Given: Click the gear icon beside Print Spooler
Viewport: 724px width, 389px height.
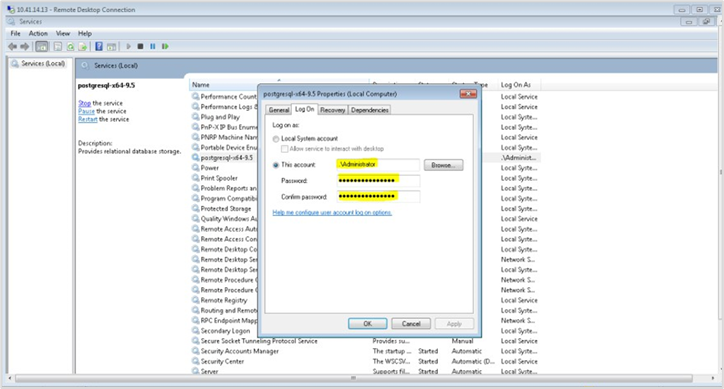Looking at the screenshot, I should click(196, 178).
